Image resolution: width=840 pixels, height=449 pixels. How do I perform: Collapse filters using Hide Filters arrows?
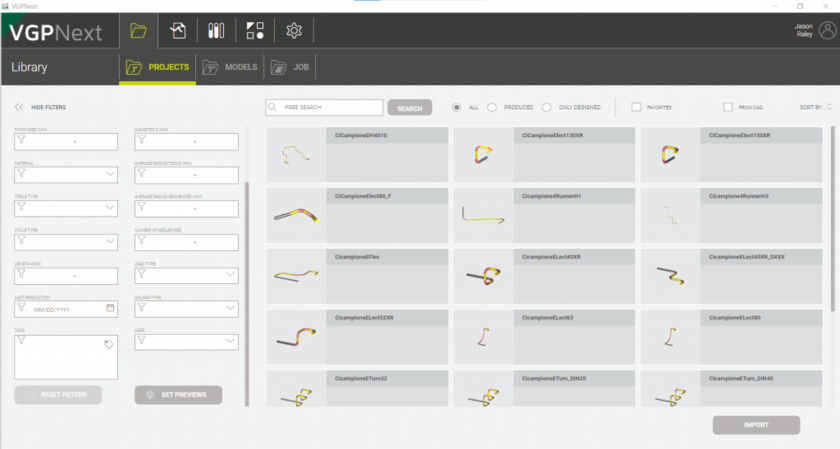[18, 107]
